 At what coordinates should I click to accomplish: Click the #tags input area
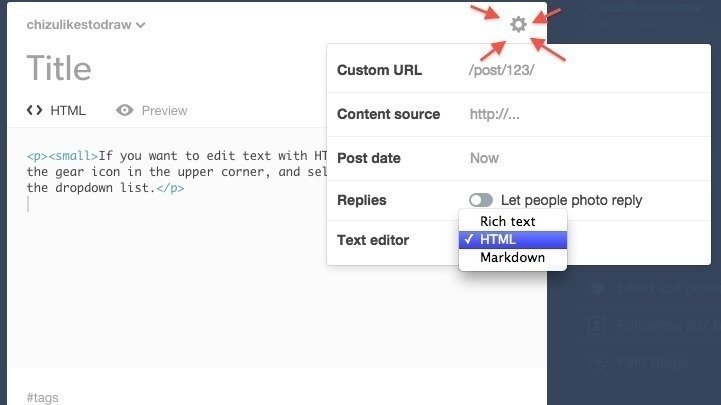pos(43,397)
